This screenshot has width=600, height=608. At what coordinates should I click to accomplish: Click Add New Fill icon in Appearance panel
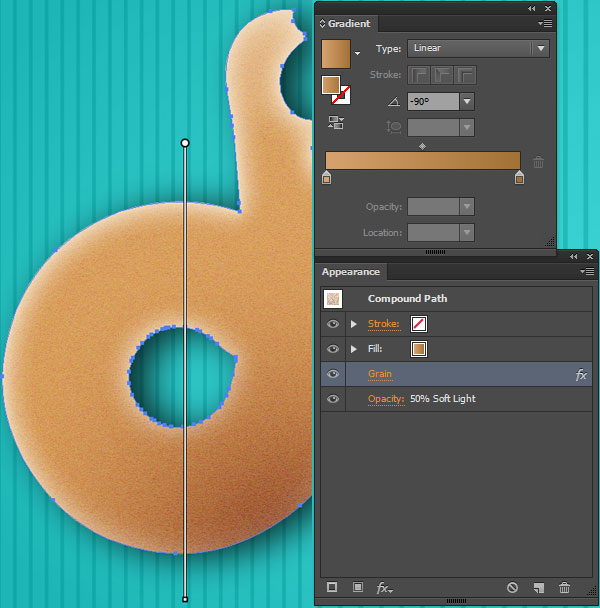(x=357, y=588)
